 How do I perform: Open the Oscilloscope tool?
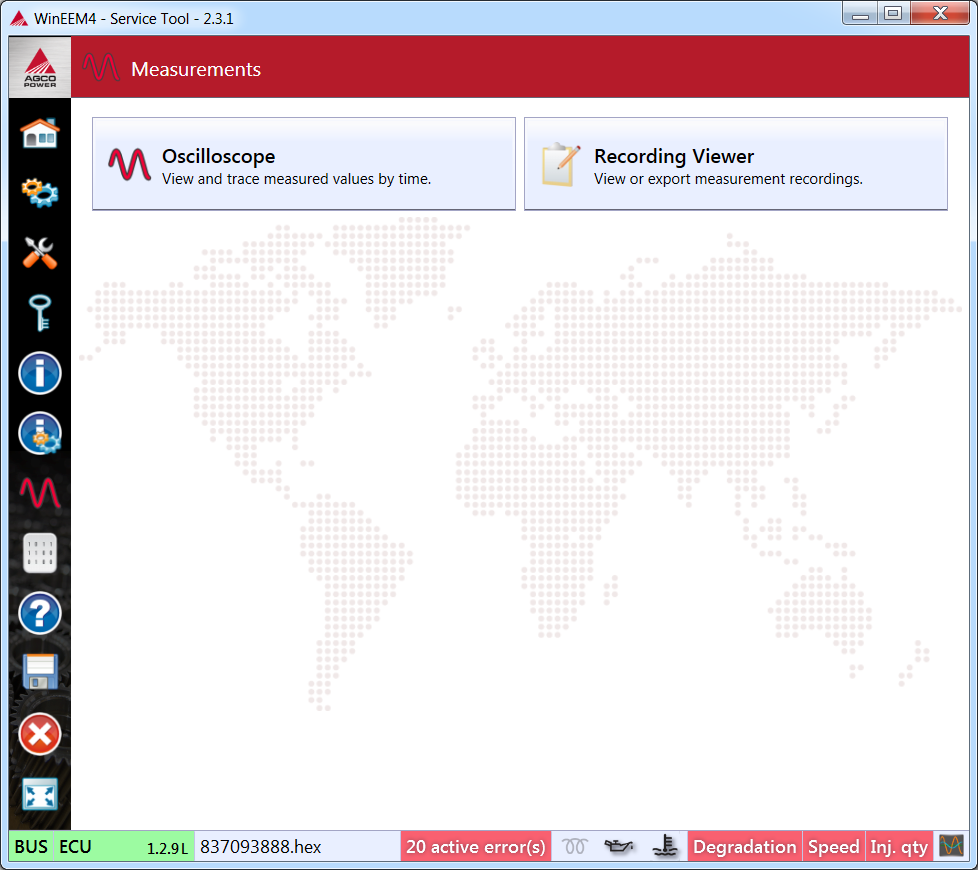pos(303,164)
